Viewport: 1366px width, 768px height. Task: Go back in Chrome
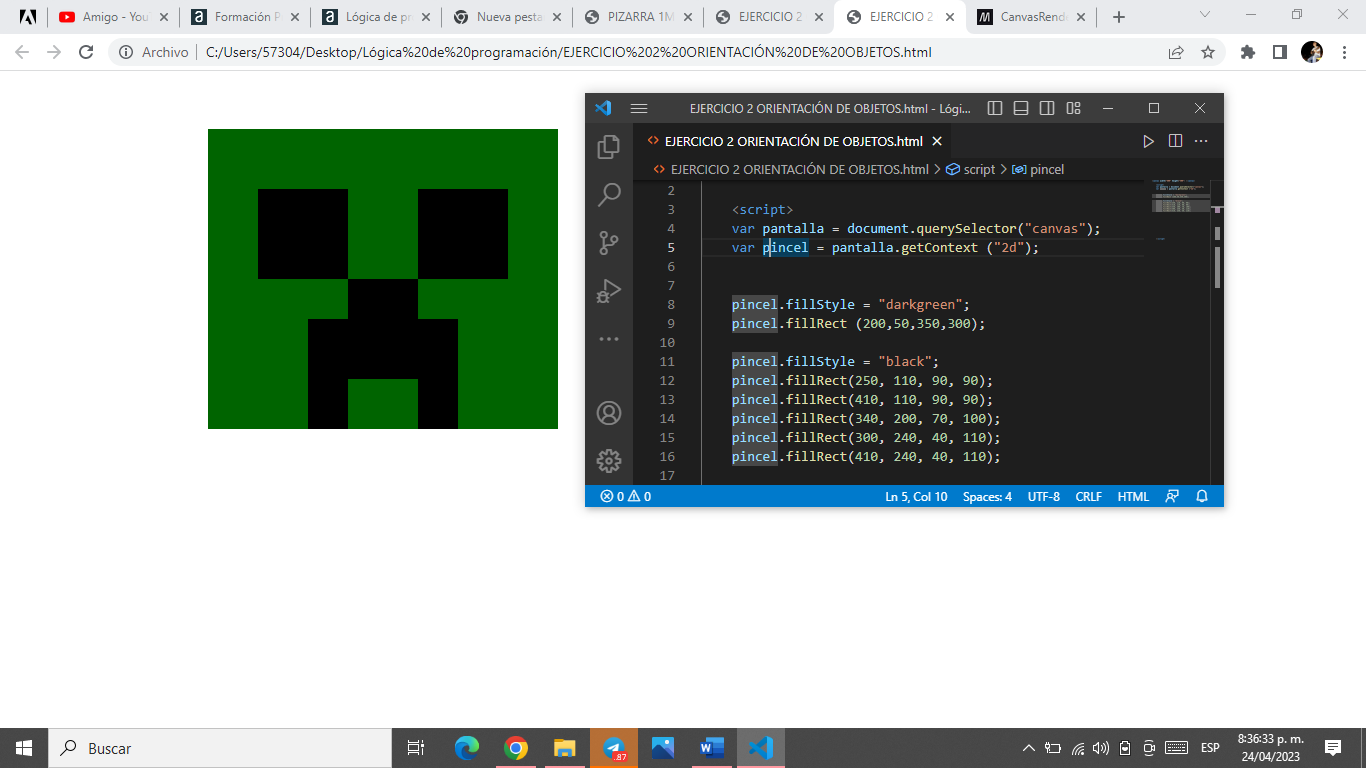click(22, 52)
